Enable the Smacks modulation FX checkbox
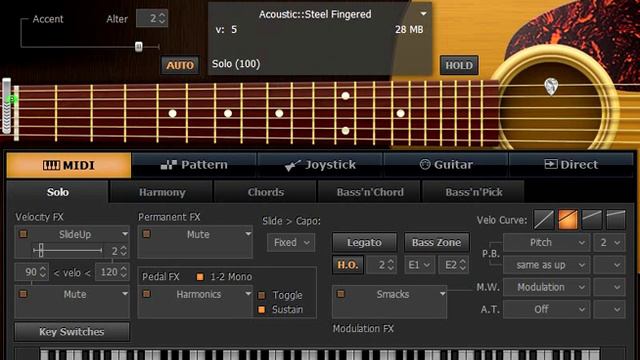This screenshot has height=360, width=640. tap(341, 294)
